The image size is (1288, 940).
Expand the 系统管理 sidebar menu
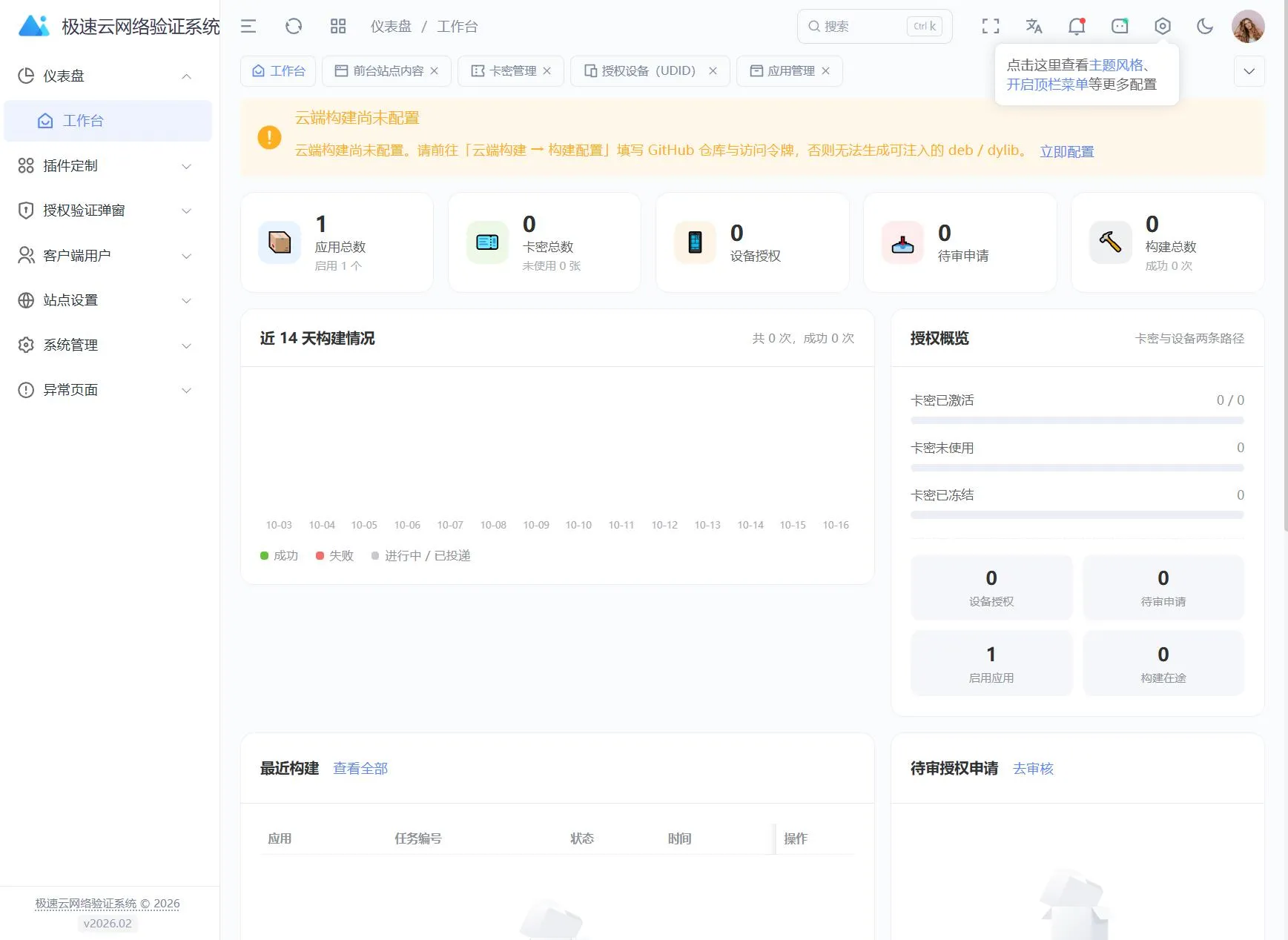click(108, 345)
